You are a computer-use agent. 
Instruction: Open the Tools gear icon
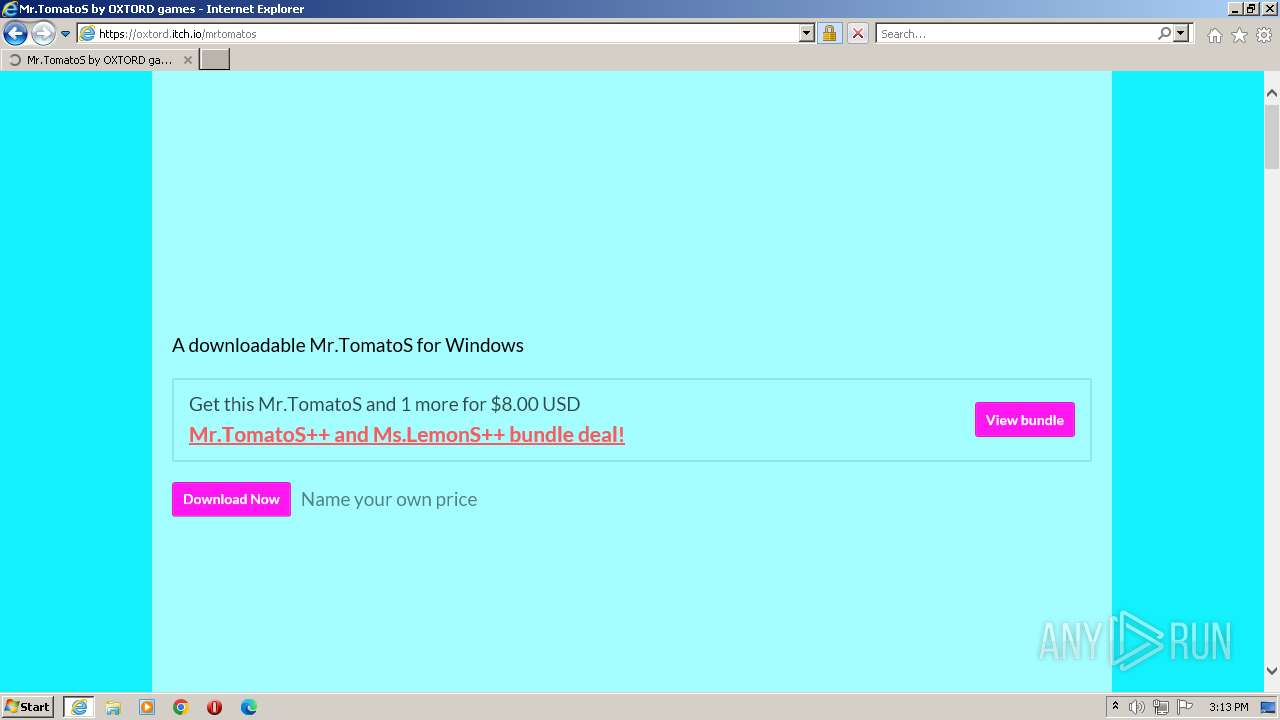point(1264,35)
